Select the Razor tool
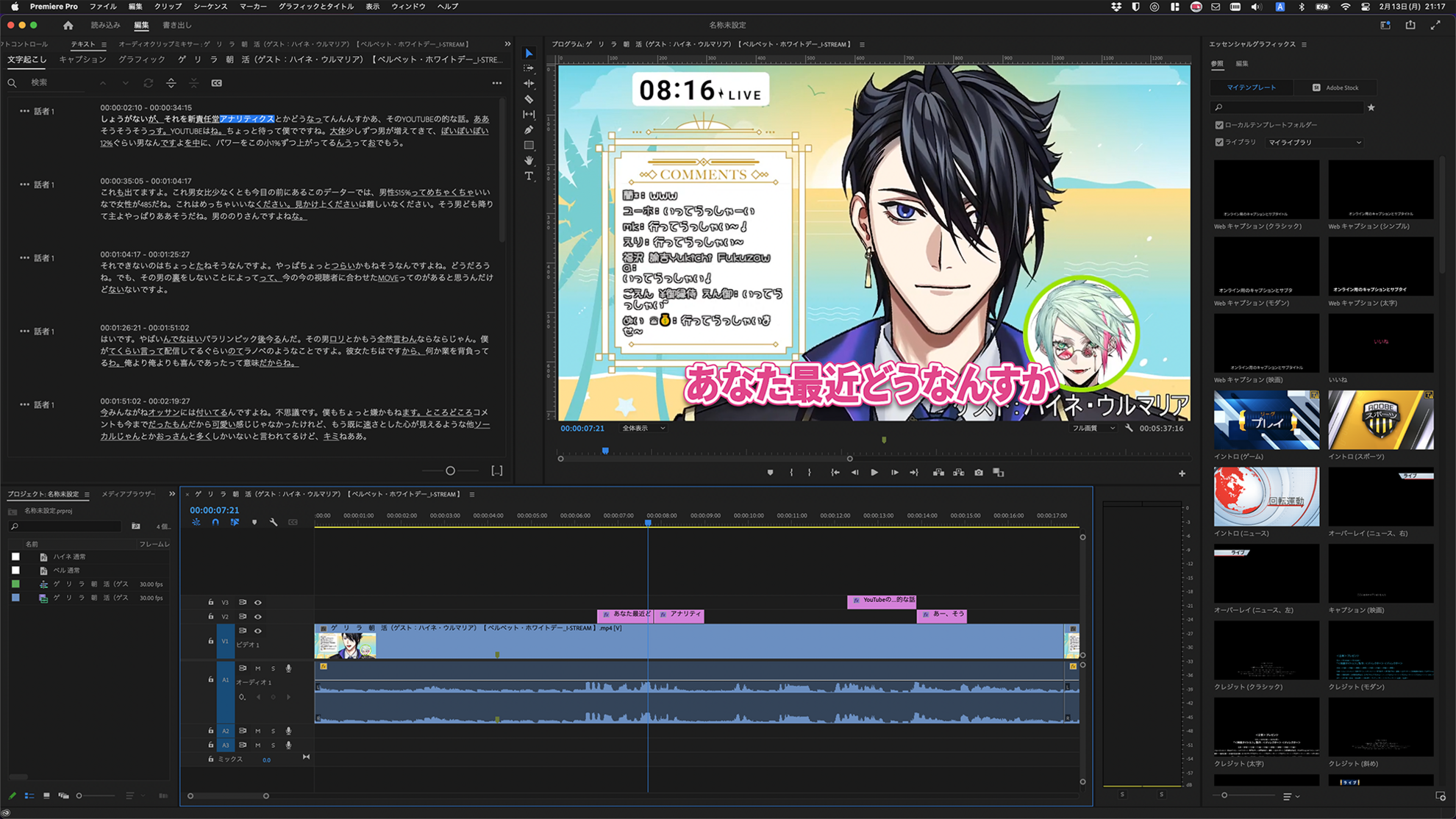 pyautogui.click(x=529, y=99)
